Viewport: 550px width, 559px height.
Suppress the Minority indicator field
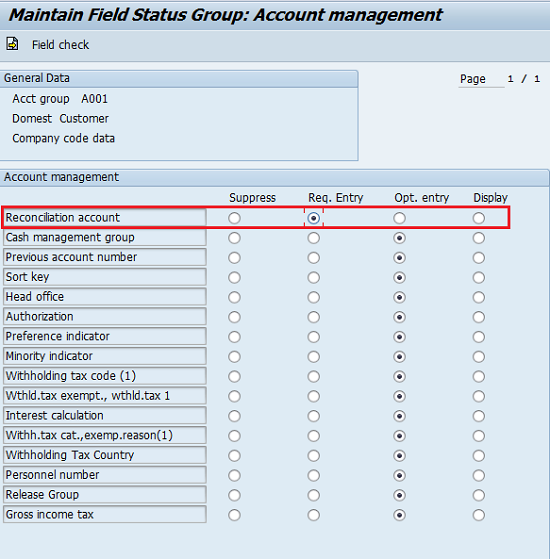coord(234,357)
